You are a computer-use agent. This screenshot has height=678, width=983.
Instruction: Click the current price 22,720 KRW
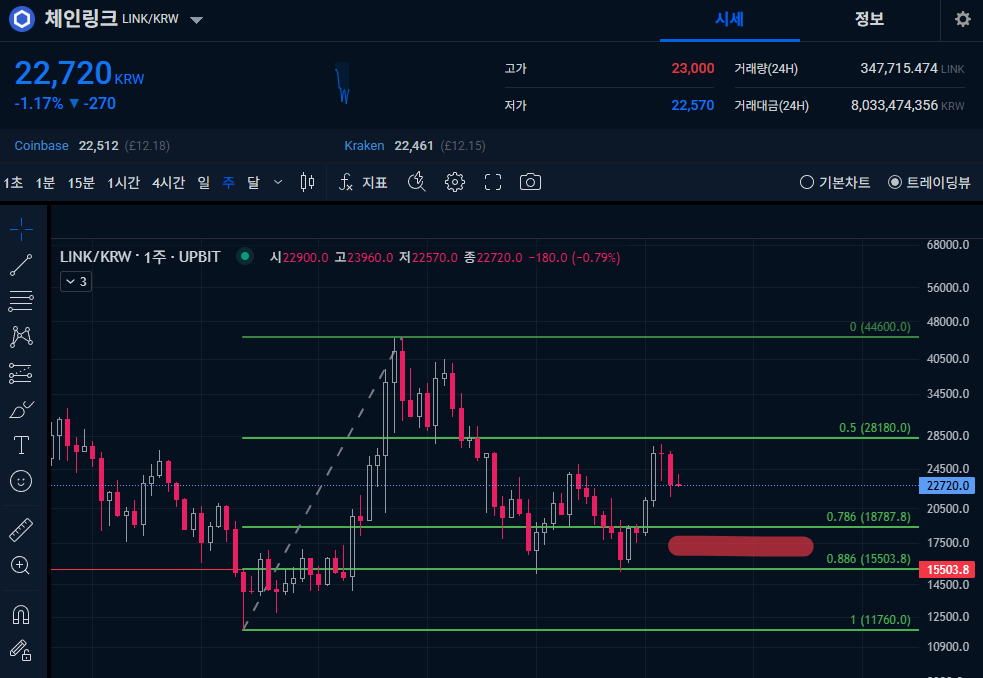79,73
